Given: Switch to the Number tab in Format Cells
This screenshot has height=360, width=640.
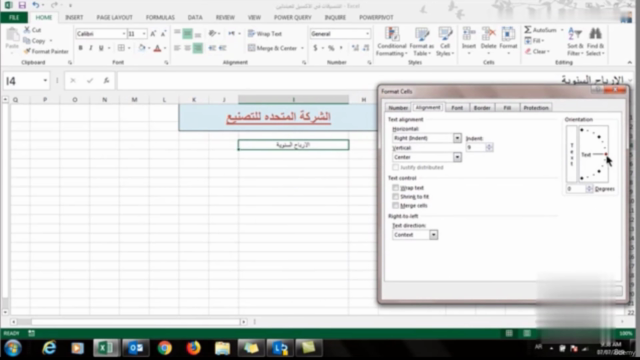Looking at the screenshot, I should pyautogui.click(x=398, y=108).
